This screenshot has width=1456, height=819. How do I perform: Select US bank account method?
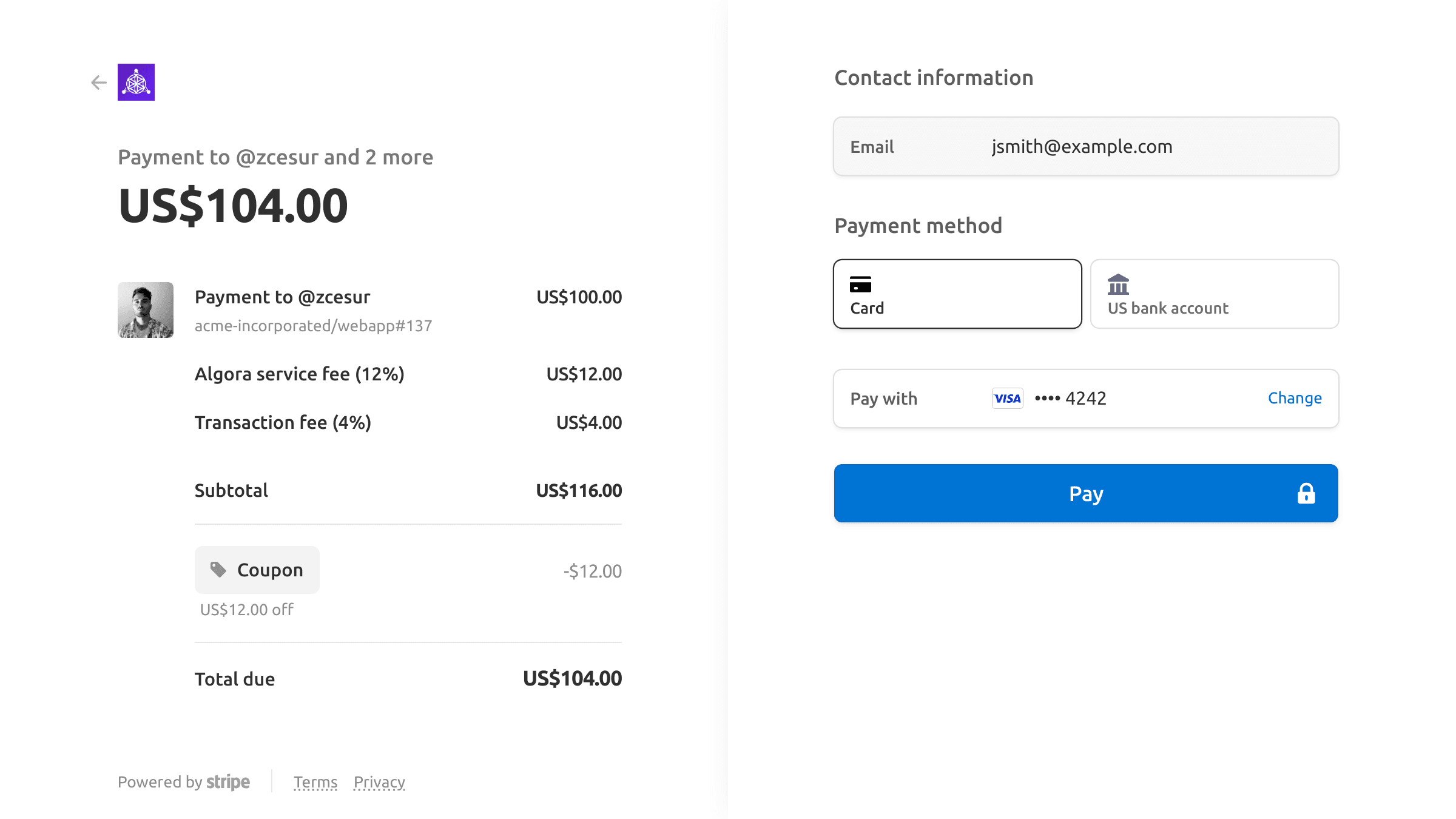[1215, 294]
